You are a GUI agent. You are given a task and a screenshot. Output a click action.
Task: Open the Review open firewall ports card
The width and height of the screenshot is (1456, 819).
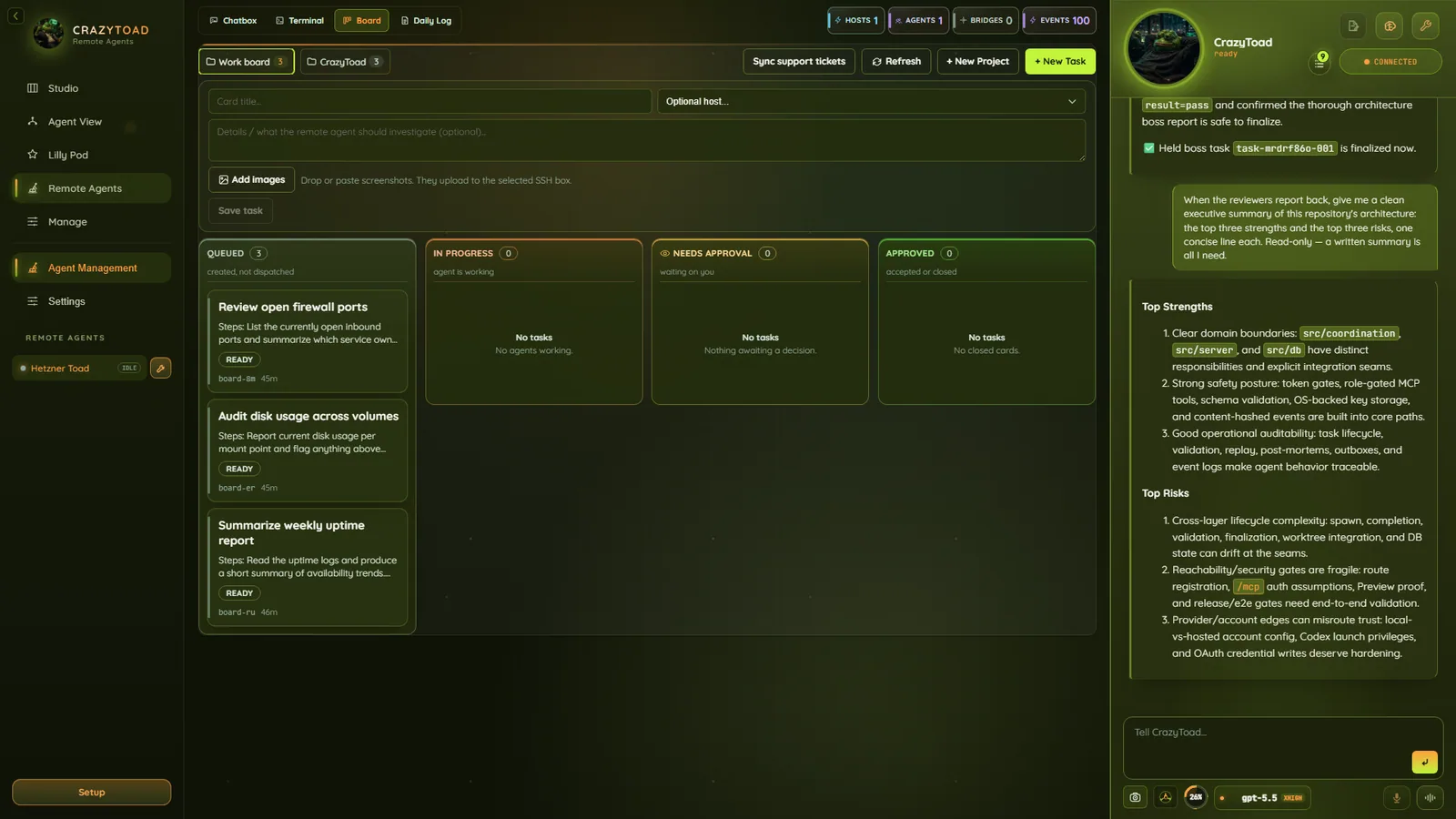click(308, 342)
